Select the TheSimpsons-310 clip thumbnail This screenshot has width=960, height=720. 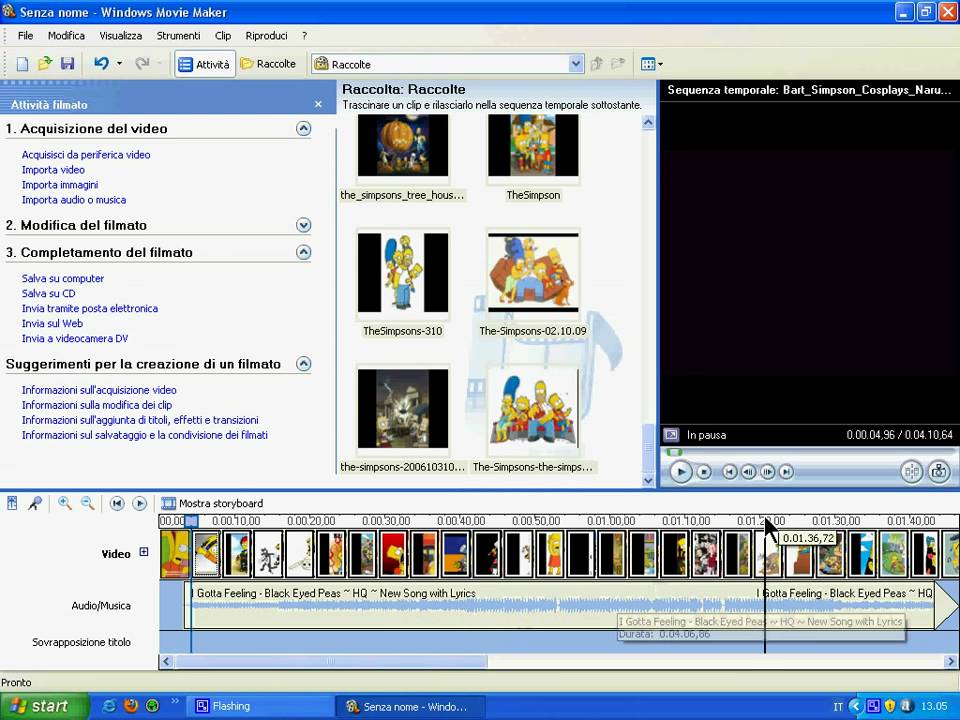403,273
